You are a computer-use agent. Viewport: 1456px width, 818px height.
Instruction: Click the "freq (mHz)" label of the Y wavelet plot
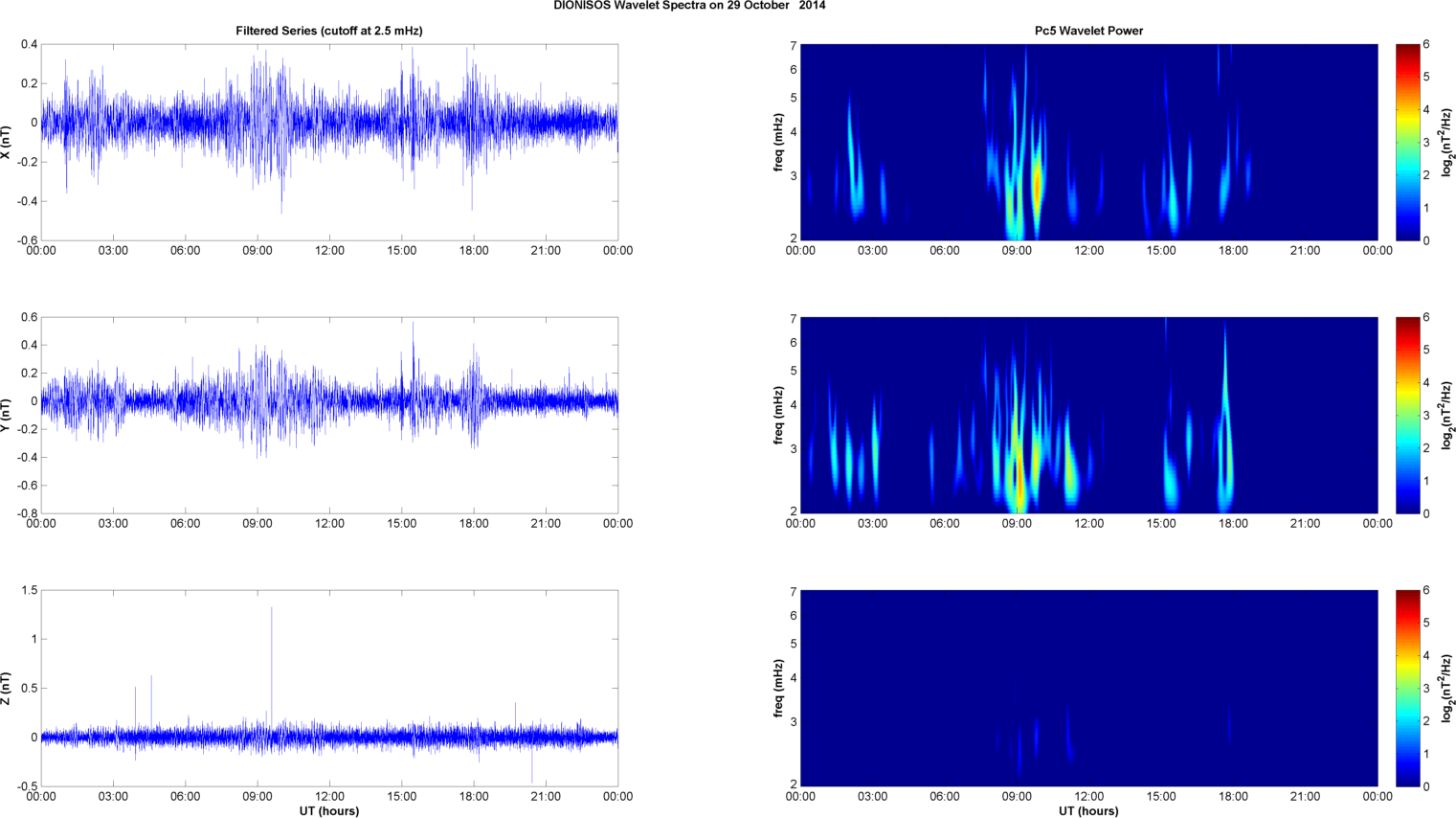[x=778, y=415]
